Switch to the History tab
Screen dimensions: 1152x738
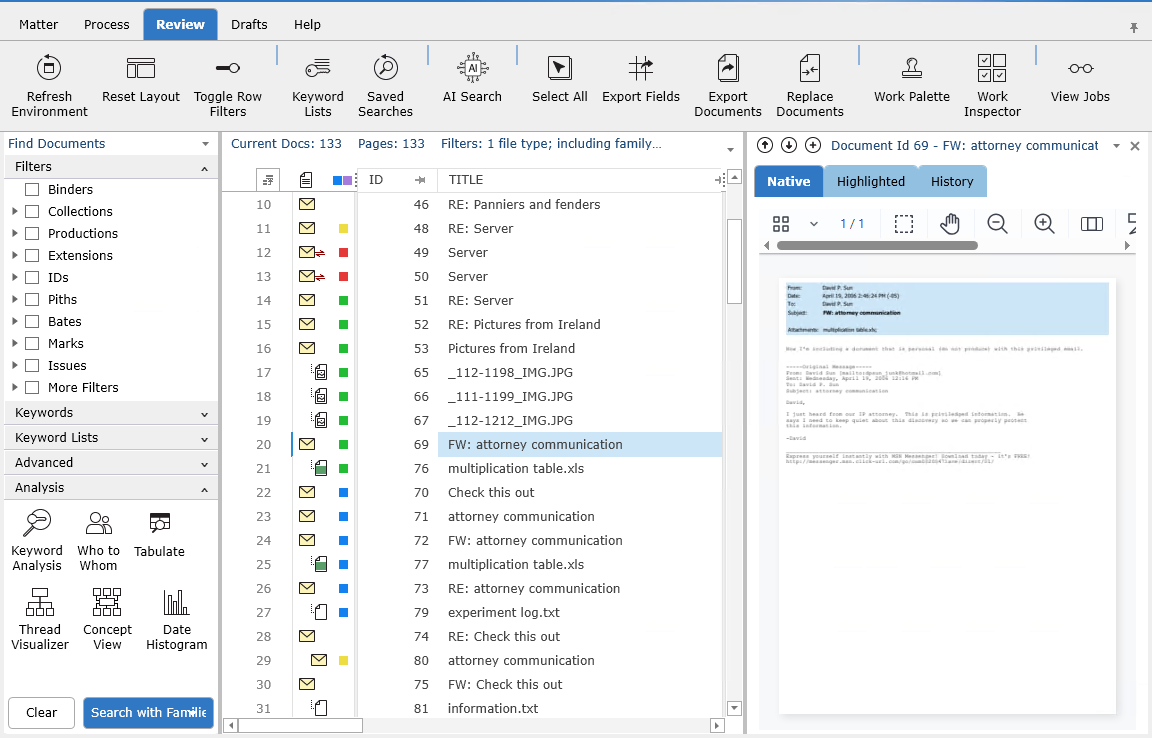point(951,182)
